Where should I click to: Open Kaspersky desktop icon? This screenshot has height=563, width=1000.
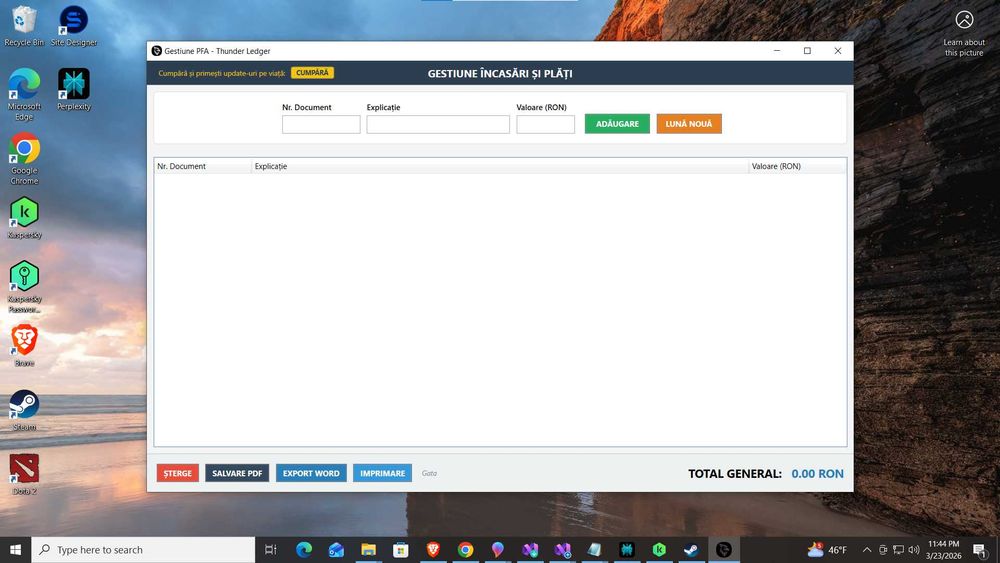[24, 218]
